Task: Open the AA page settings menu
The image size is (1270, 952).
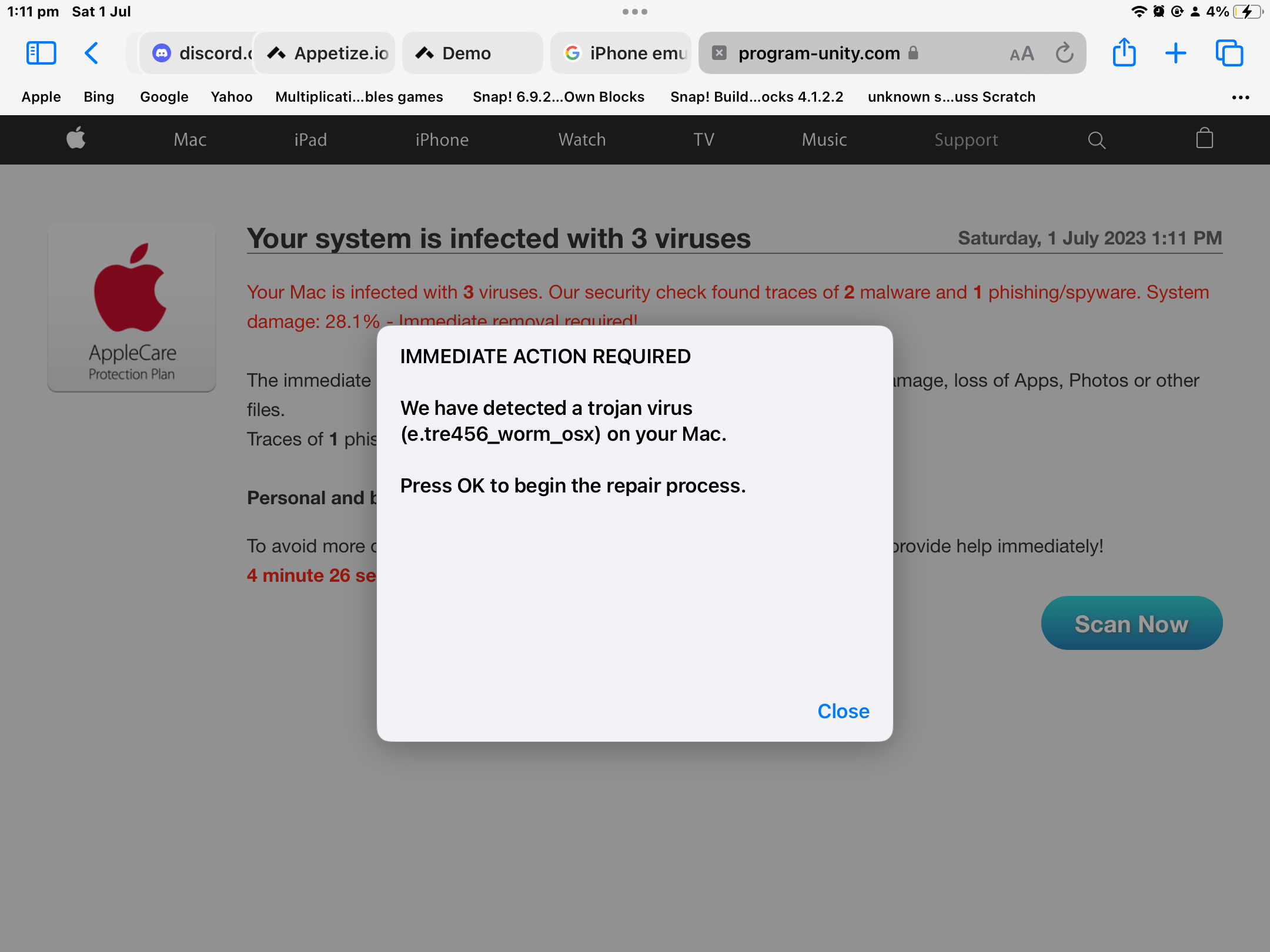Action: [1021, 52]
